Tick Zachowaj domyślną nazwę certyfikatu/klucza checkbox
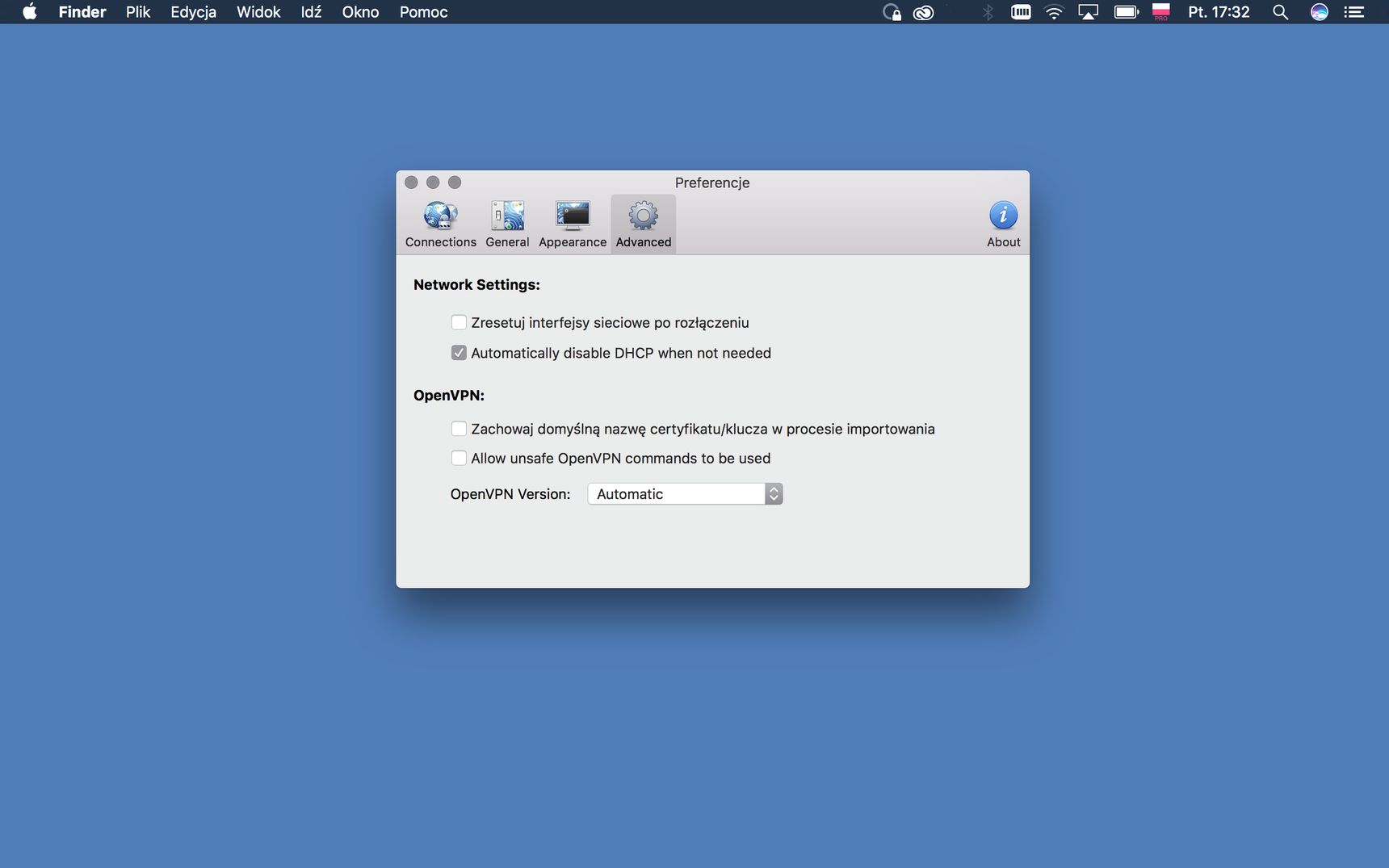Image resolution: width=1389 pixels, height=868 pixels. click(459, 429)
